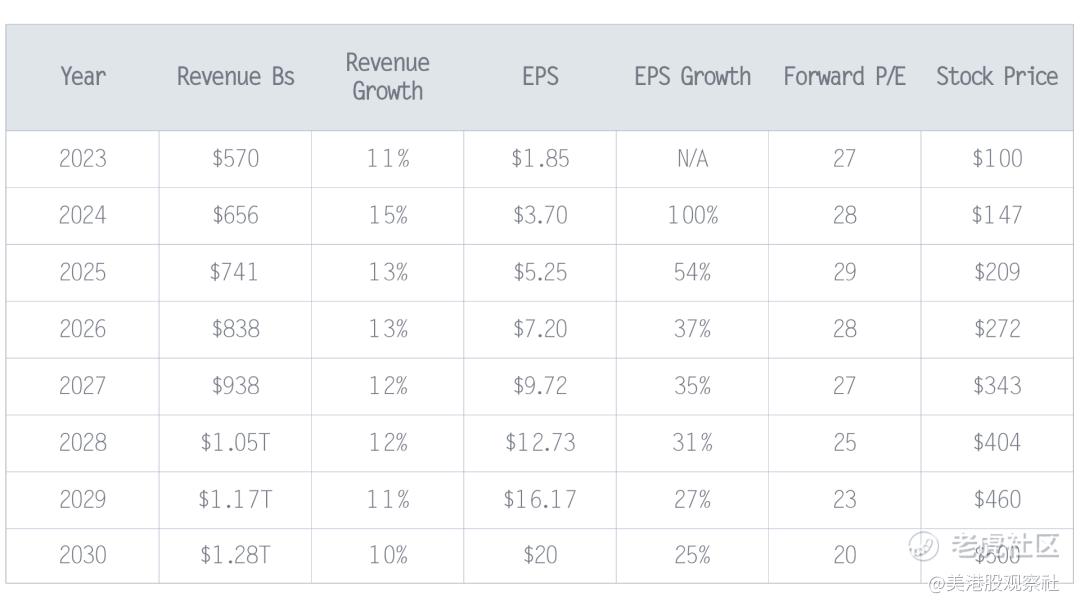The height and width of the screenshot is (608, 1080).
Task: Click the Year column header
Action: (x=83, y=77)
